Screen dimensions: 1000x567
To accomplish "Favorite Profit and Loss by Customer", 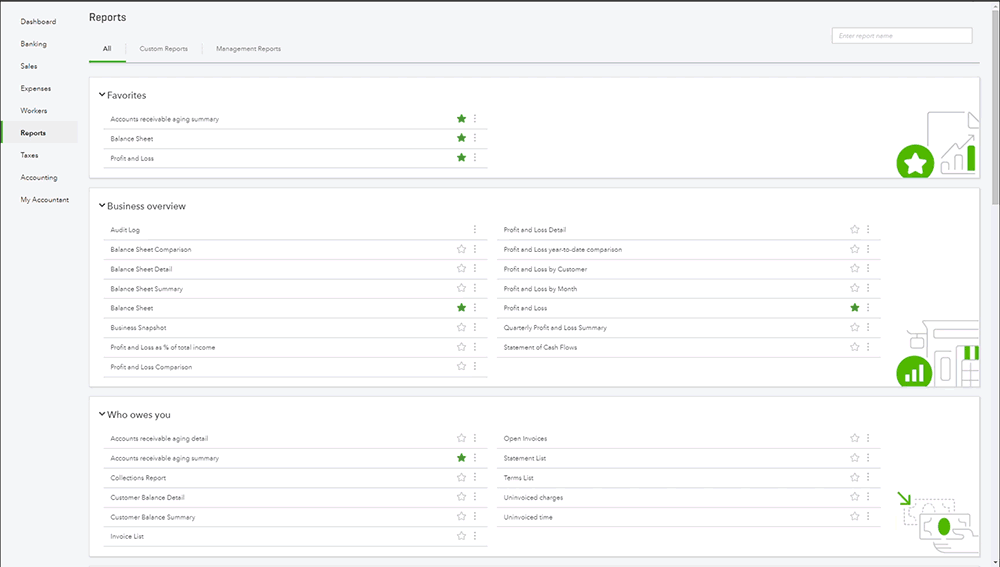I will coord(855,269).
